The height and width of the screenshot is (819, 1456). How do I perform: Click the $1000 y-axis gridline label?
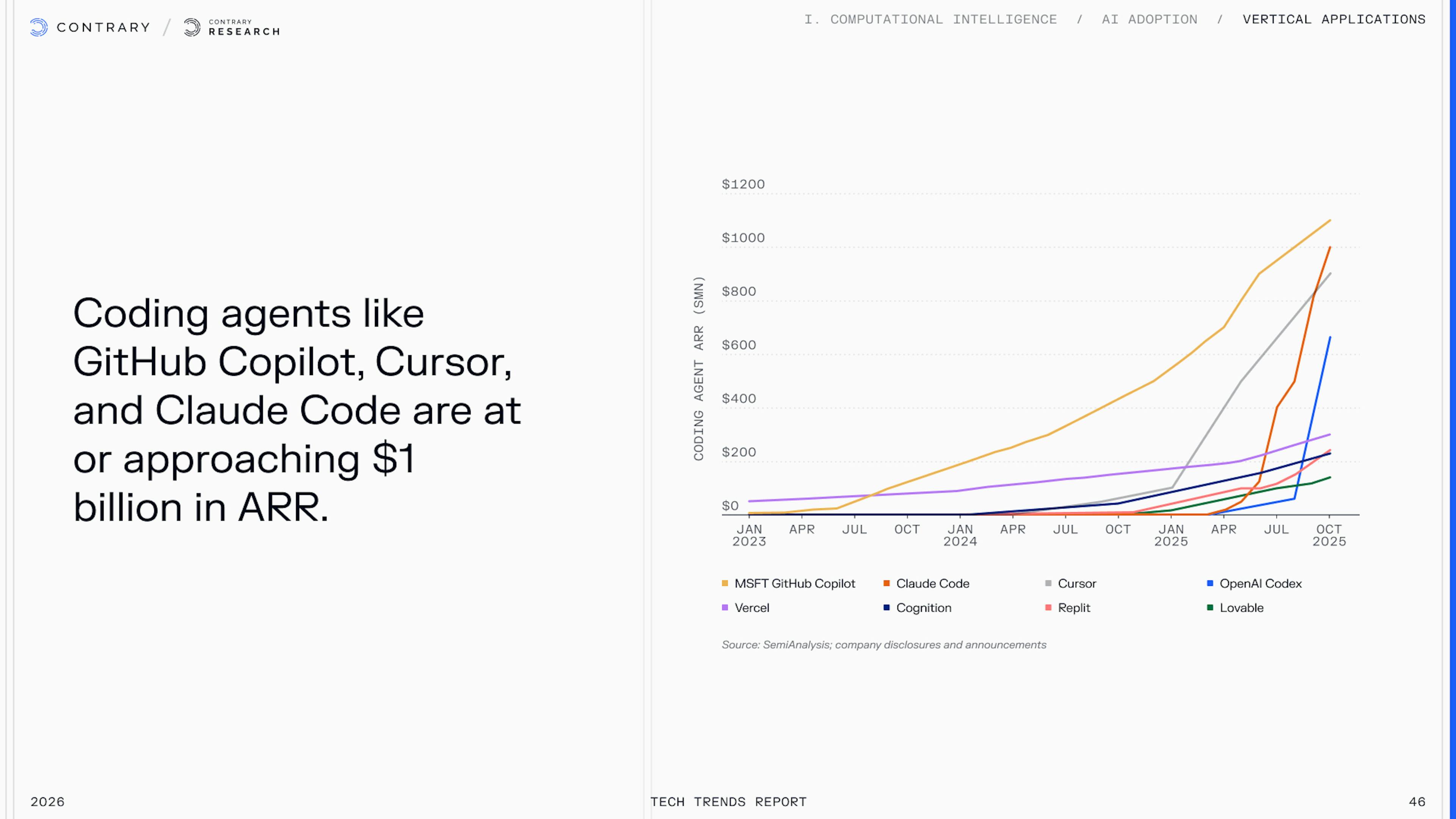pyautogui.click(x=743, y=238)
